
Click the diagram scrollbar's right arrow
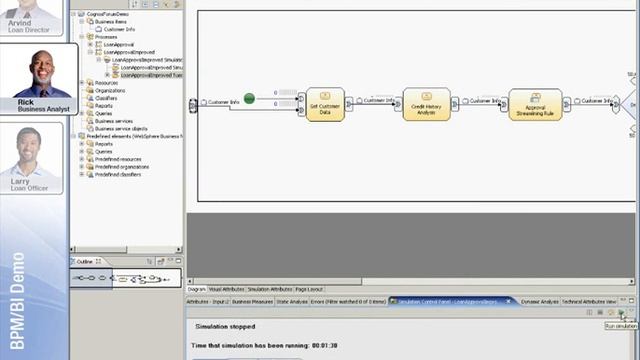click(x=632, y=281)
